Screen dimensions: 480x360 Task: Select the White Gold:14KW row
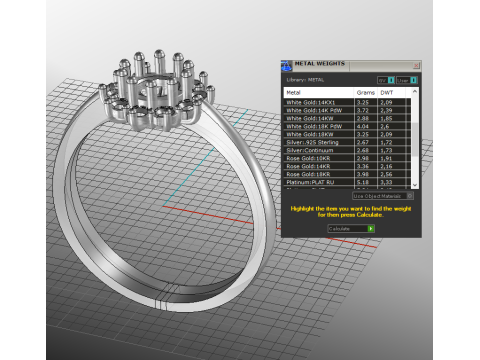[x=347, y=118]
